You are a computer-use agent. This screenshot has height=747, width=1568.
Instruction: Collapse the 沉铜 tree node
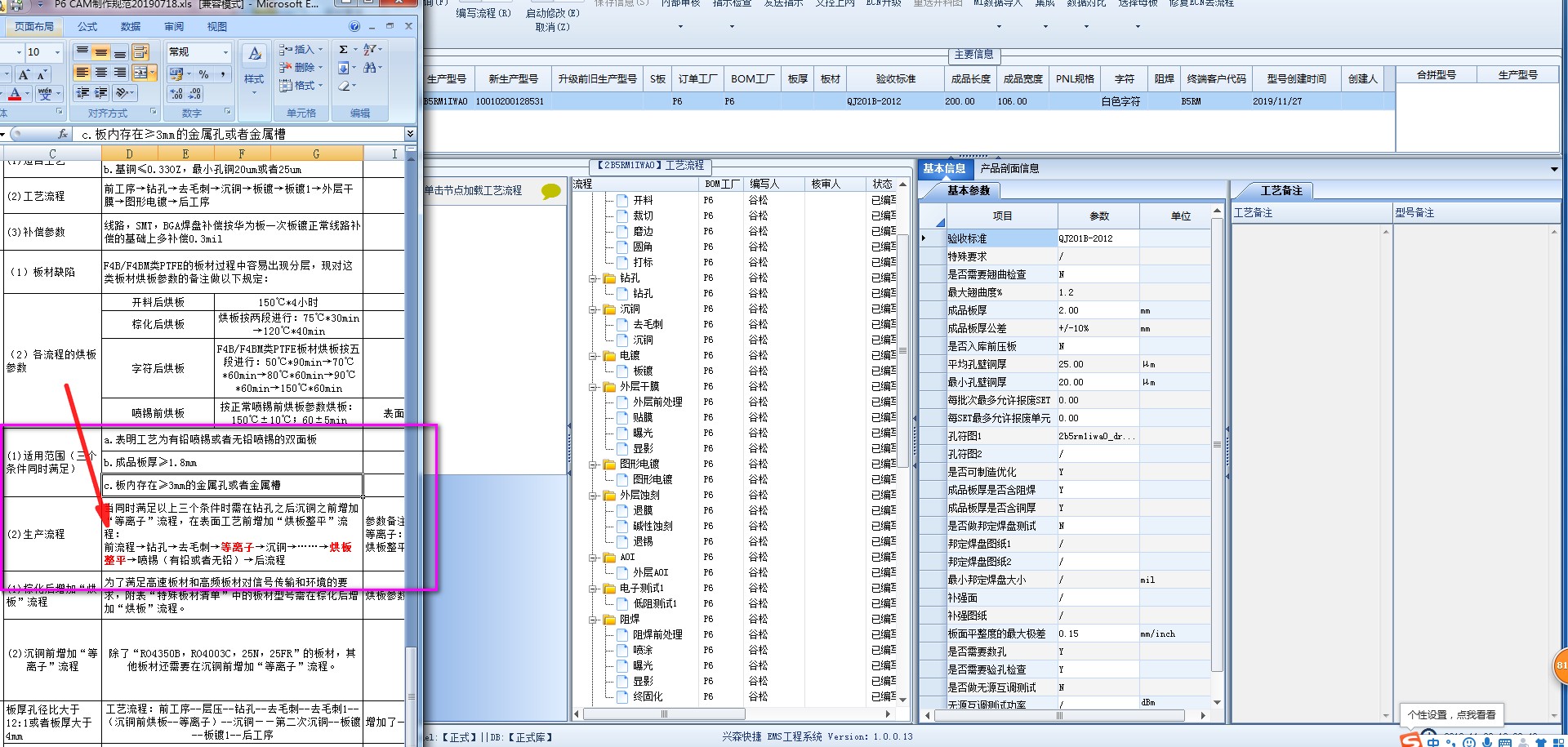[x=593, y=309]
